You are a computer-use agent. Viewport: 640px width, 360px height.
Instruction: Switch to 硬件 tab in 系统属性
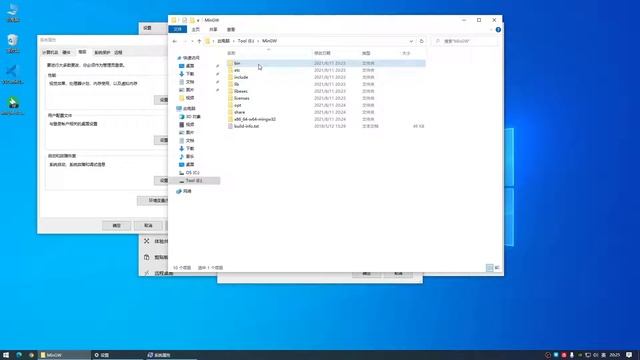click(67, 52)
